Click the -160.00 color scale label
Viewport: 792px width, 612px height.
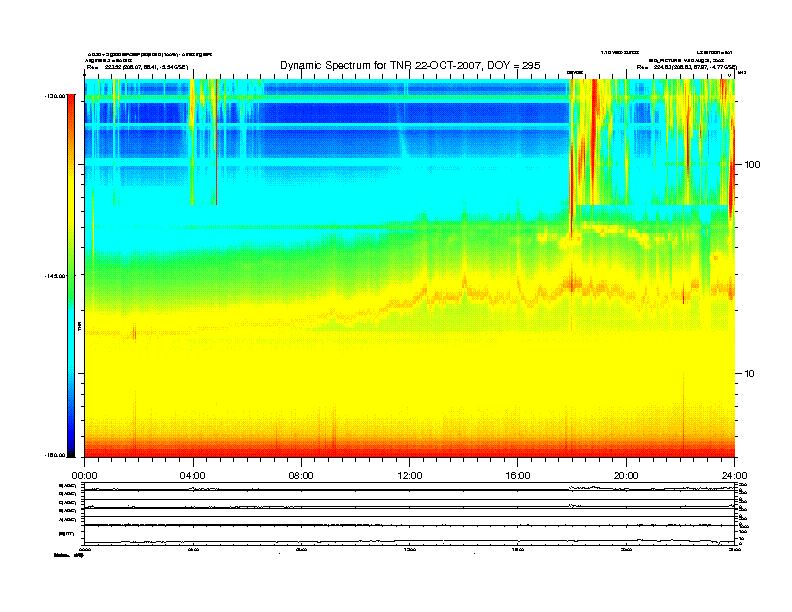click(54, 455)
